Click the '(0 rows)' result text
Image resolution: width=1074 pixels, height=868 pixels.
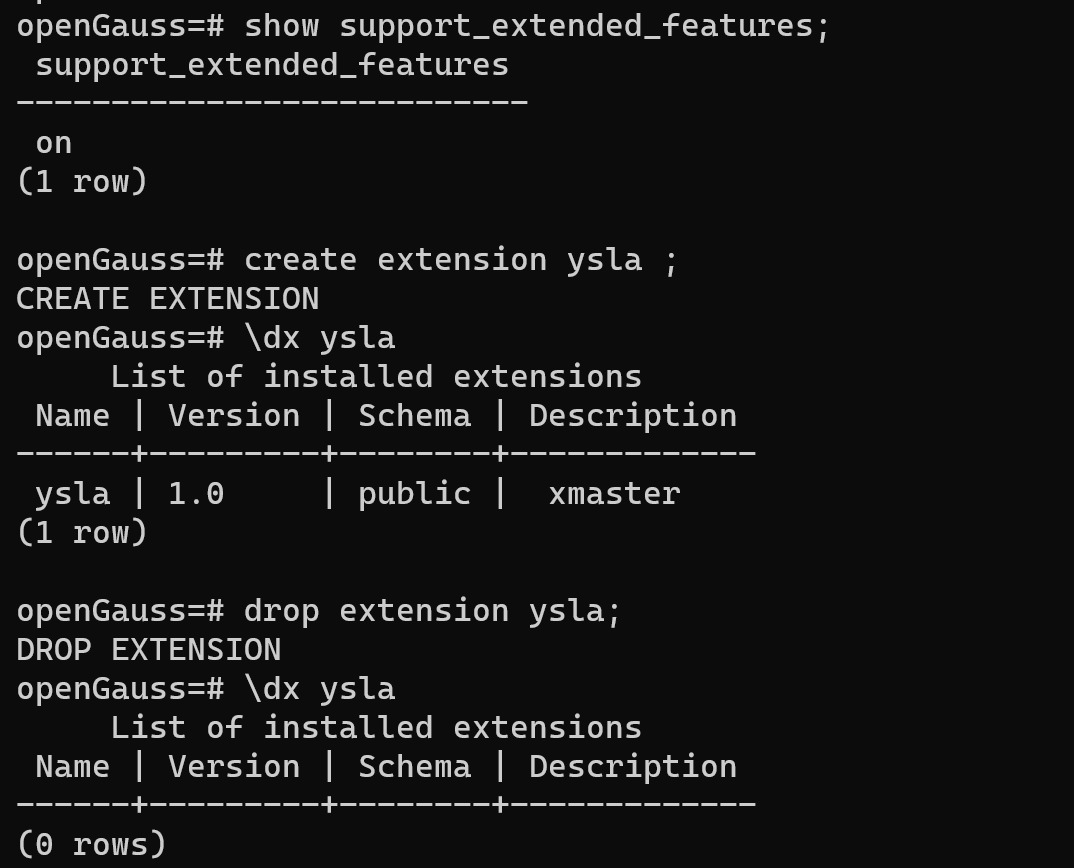[x=91, y=845]
